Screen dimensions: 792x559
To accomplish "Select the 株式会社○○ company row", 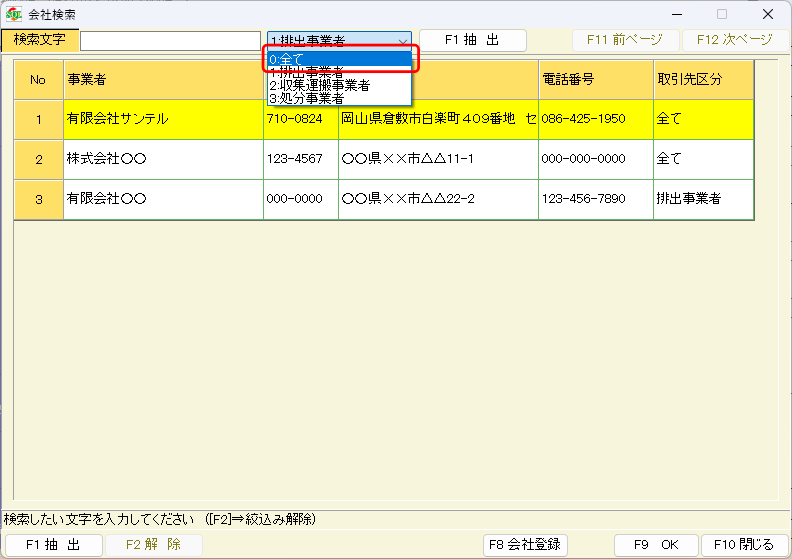I will pyautogui.click(x=162, y=159).
